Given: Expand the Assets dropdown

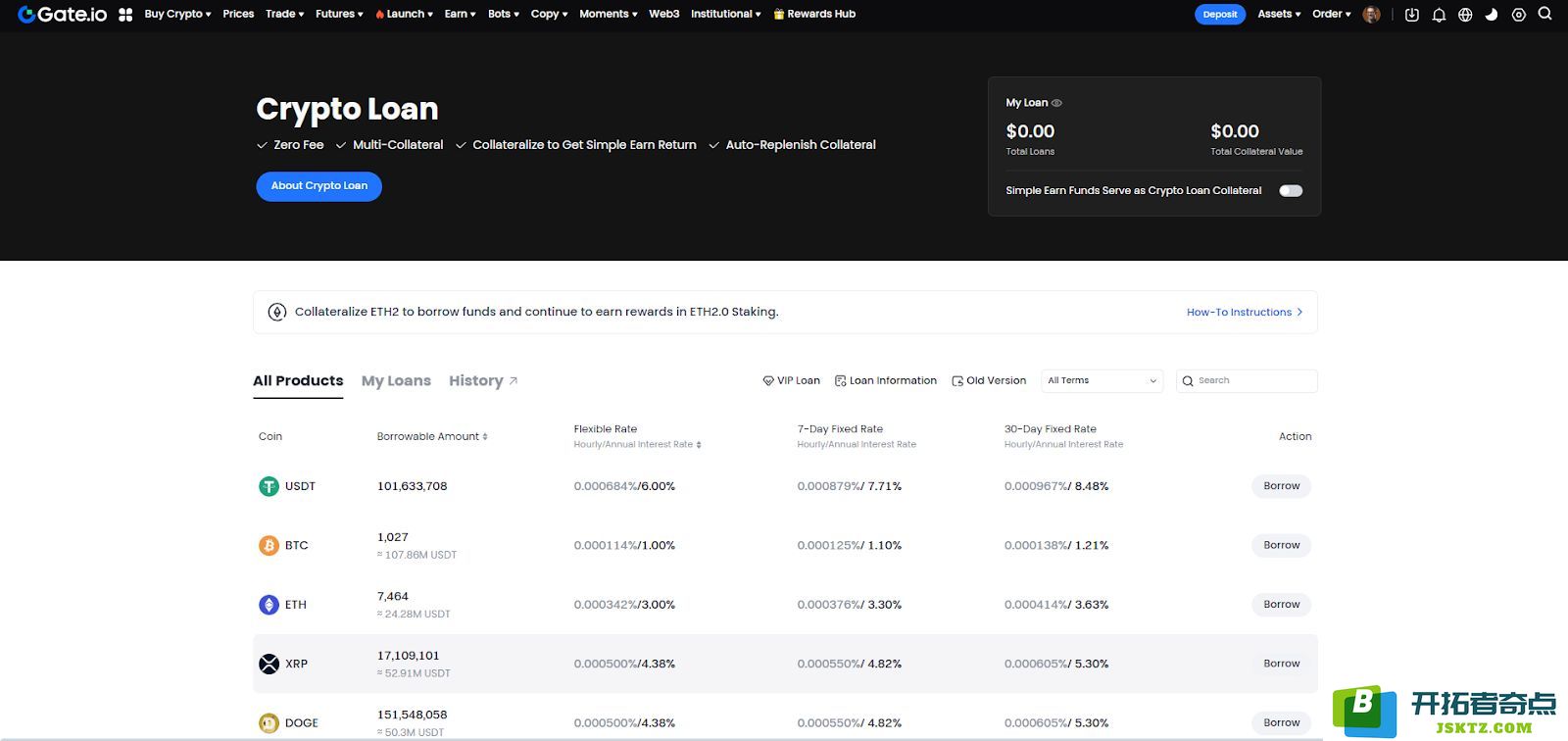Looking at the screenshot, I should [x=1279, y=14].
